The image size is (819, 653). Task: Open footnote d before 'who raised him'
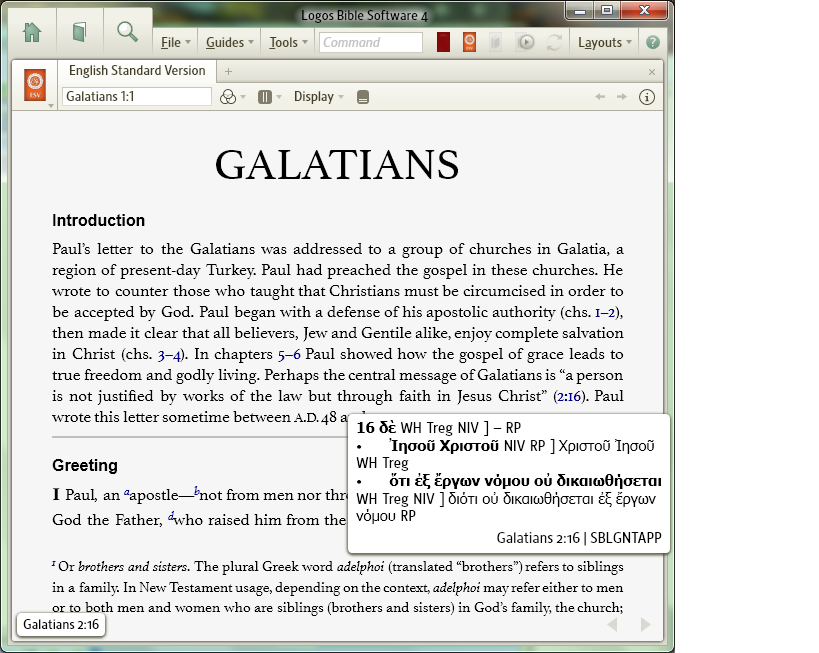(170, 517)
